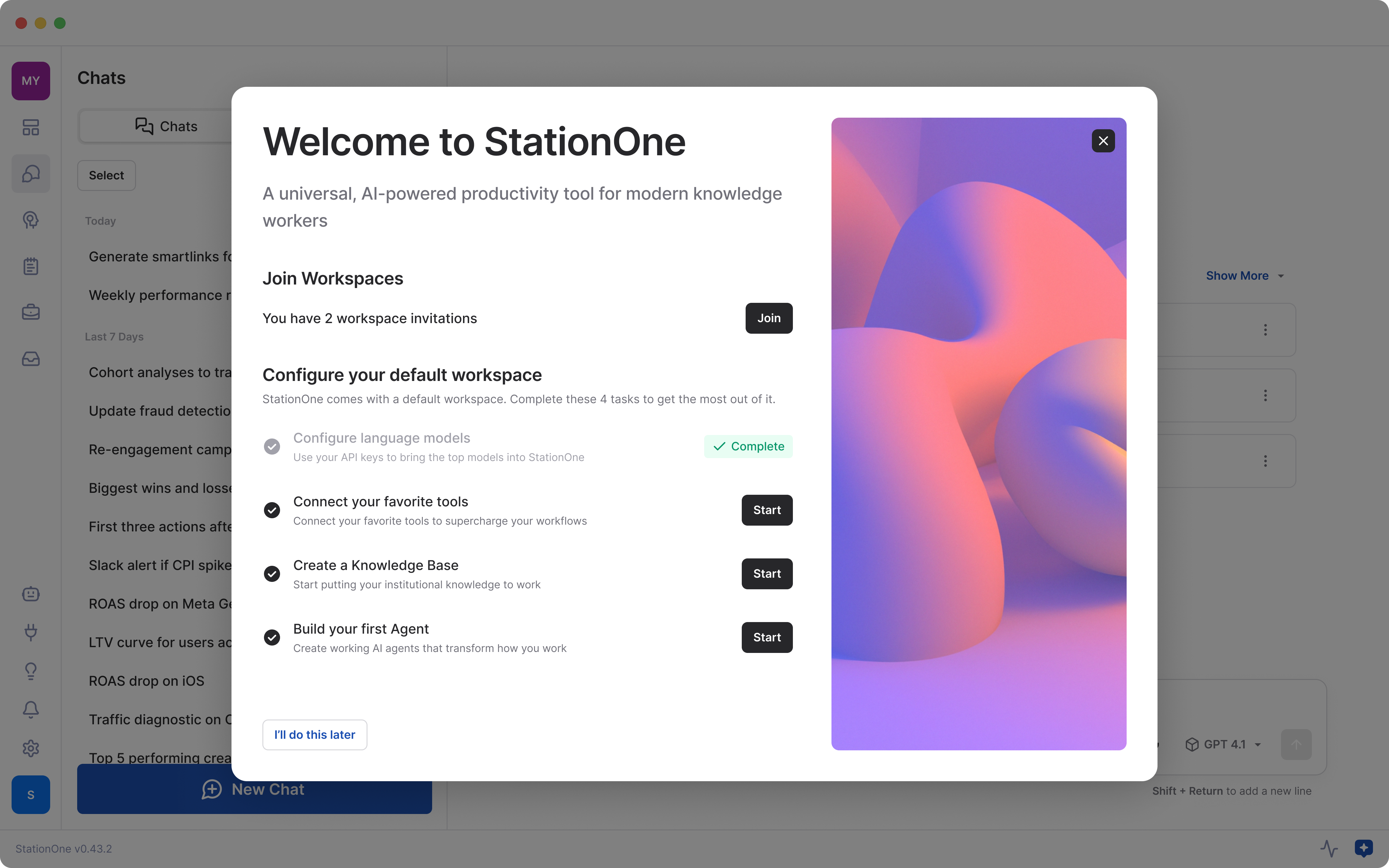Open the clipboard notes icon in sidebar
Screen dimensions: 1389x868
31,266
